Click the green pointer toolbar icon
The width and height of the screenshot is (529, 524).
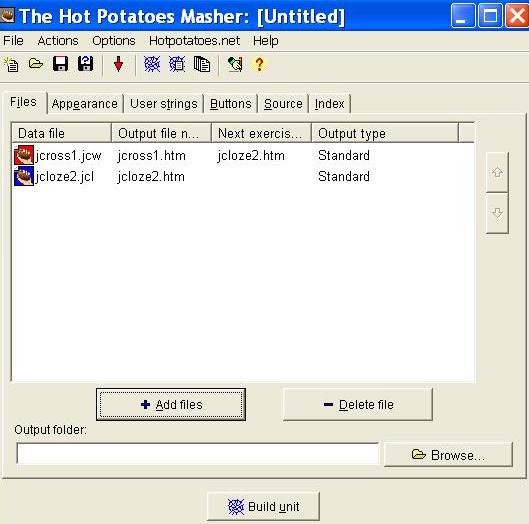[235, 64]
